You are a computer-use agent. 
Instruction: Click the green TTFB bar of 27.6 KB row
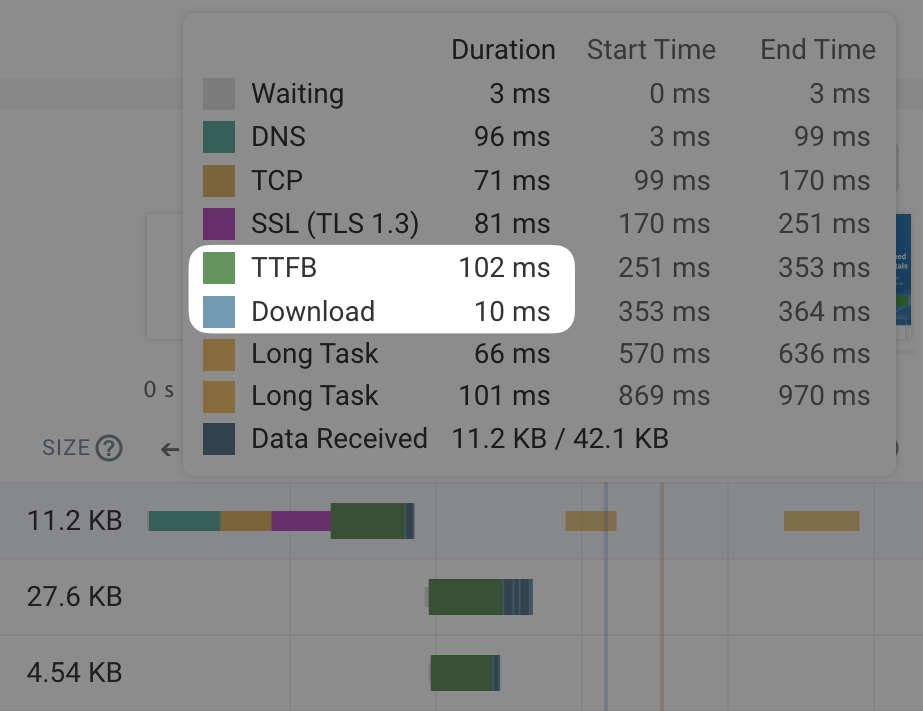tap(465, 597)
